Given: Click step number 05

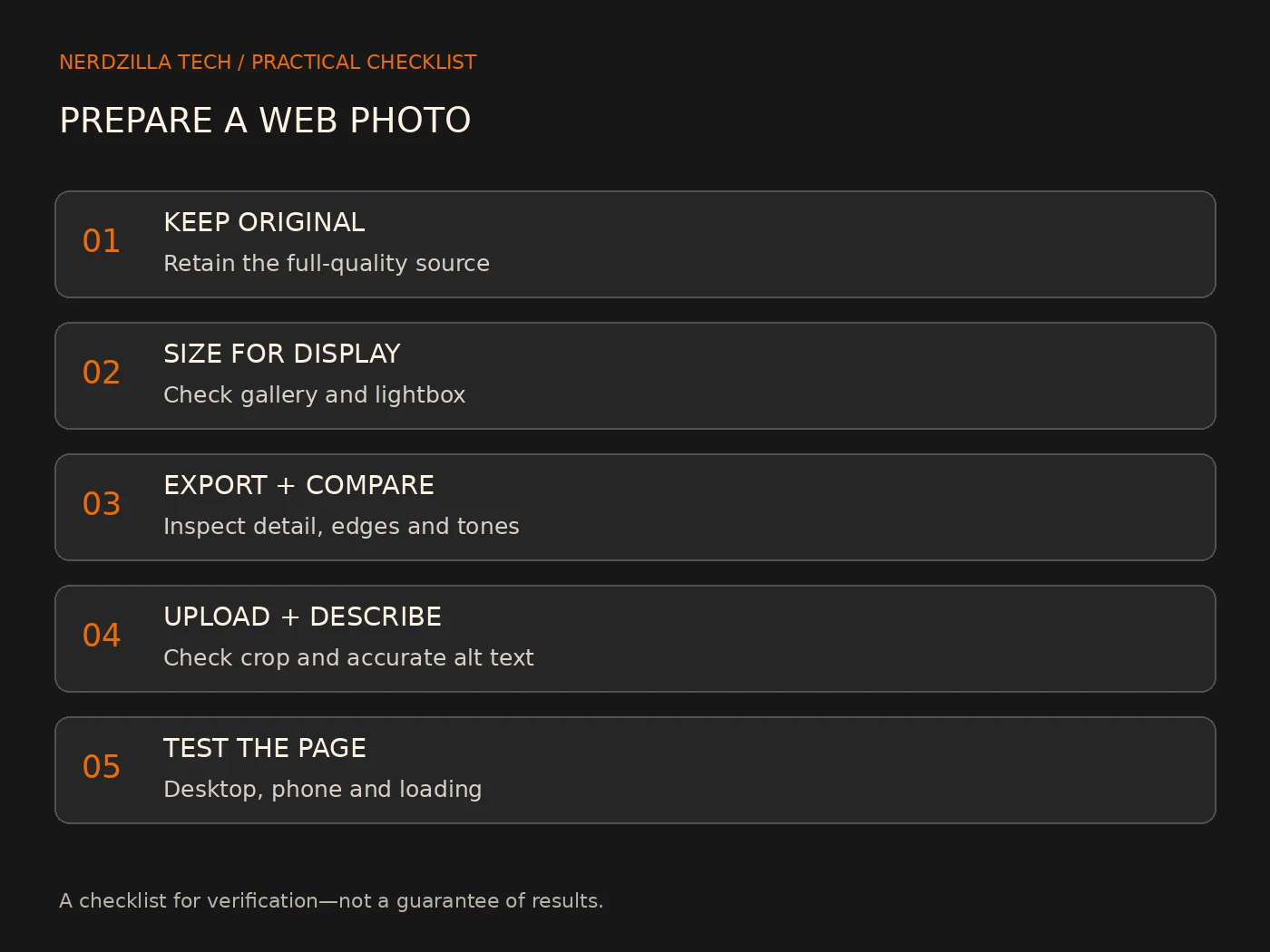Looking at the screenshot, I should pyautogui.click(x=102, y=766).
